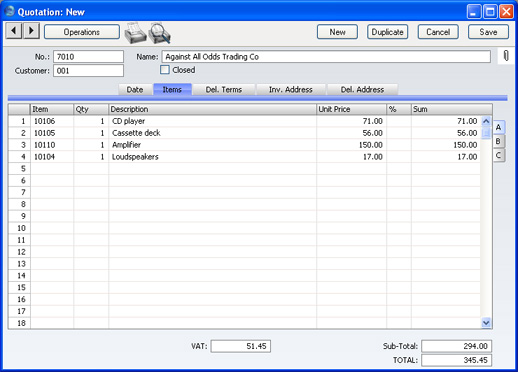Click the No. field containing 7010
This screenshot has width=518, height=372.
pos(89,57)
